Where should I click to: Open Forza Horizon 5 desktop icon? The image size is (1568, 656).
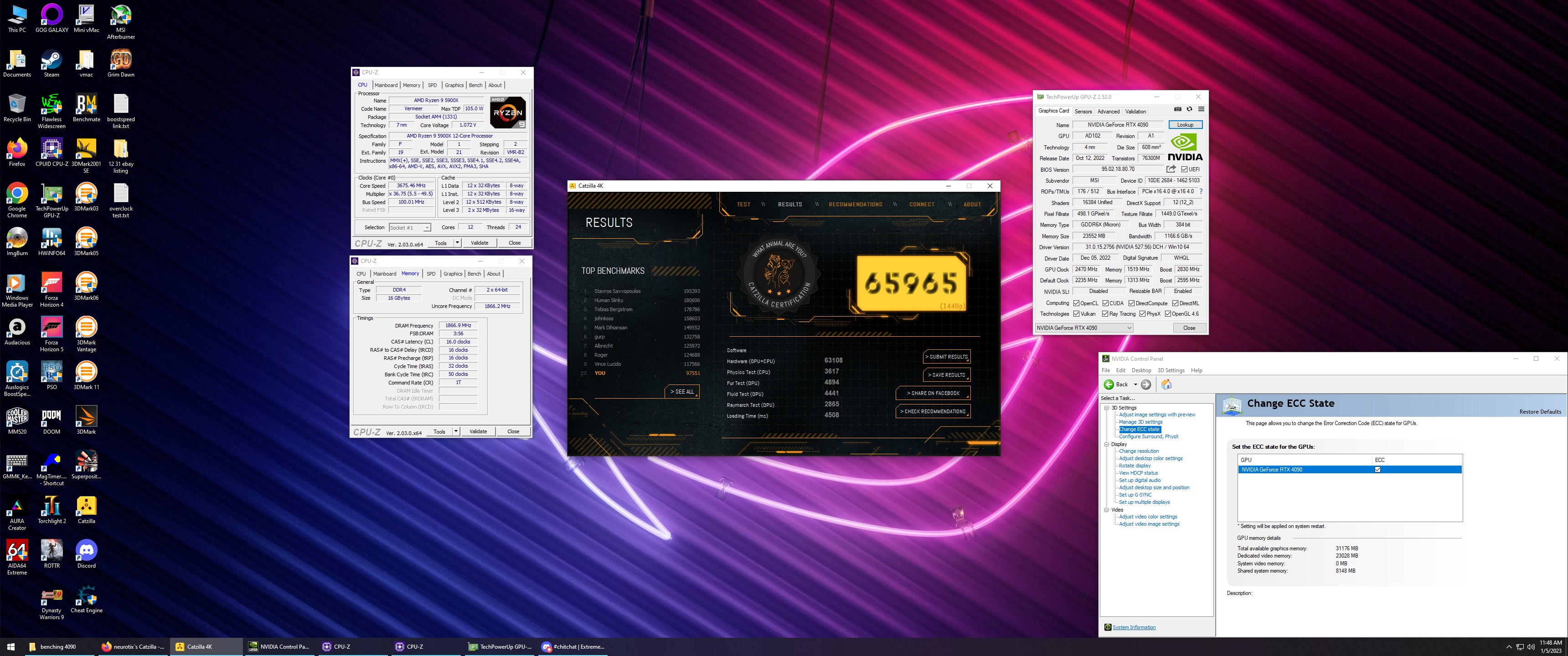click(x=52, y=334)
